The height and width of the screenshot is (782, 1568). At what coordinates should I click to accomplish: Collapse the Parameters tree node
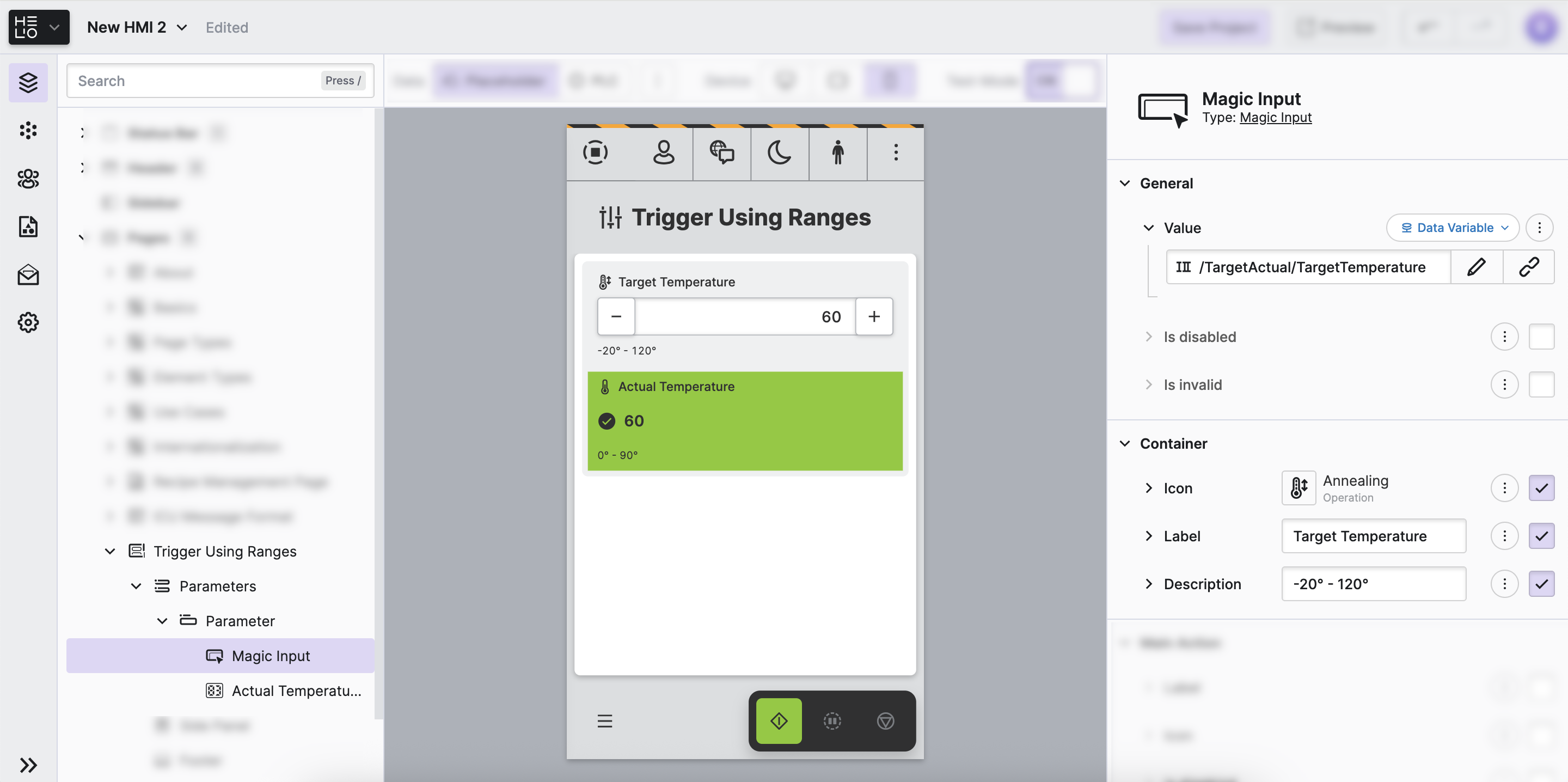[136, 586]
